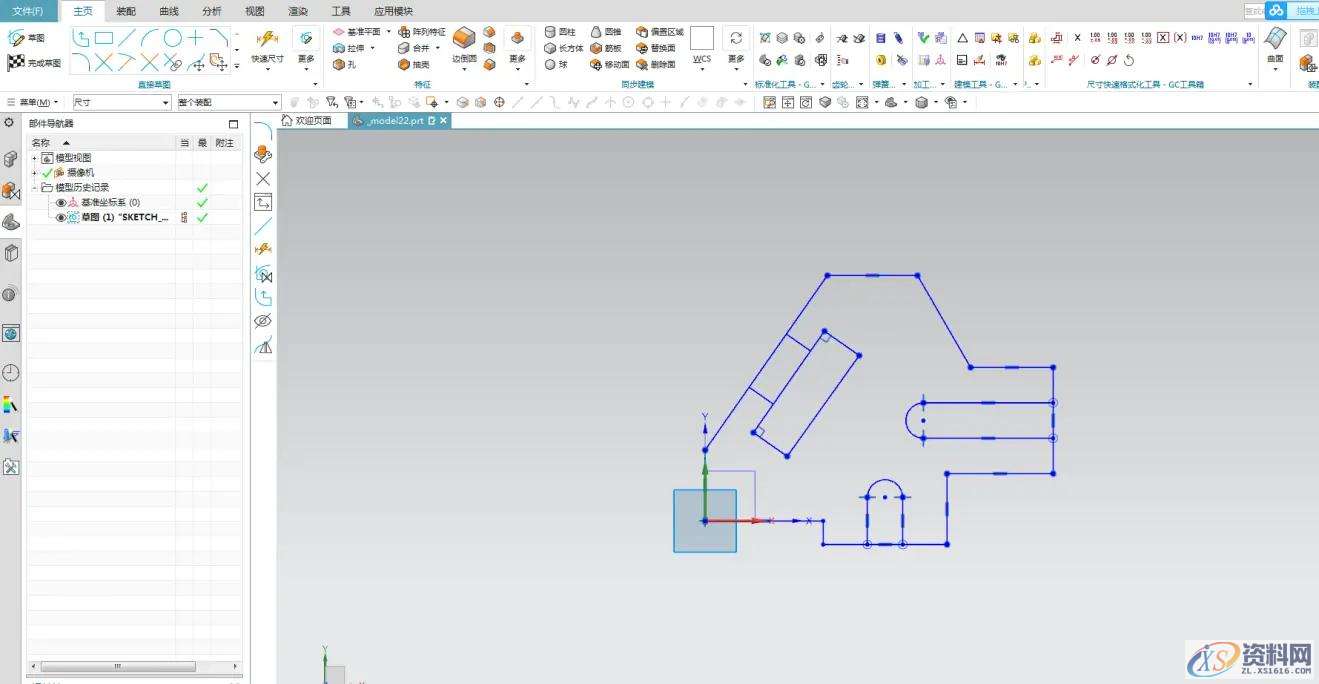This screenshot has width=1319, height=684.
Task: Click the 边倒圆 edge blend icon
Action: pos(463,39)
